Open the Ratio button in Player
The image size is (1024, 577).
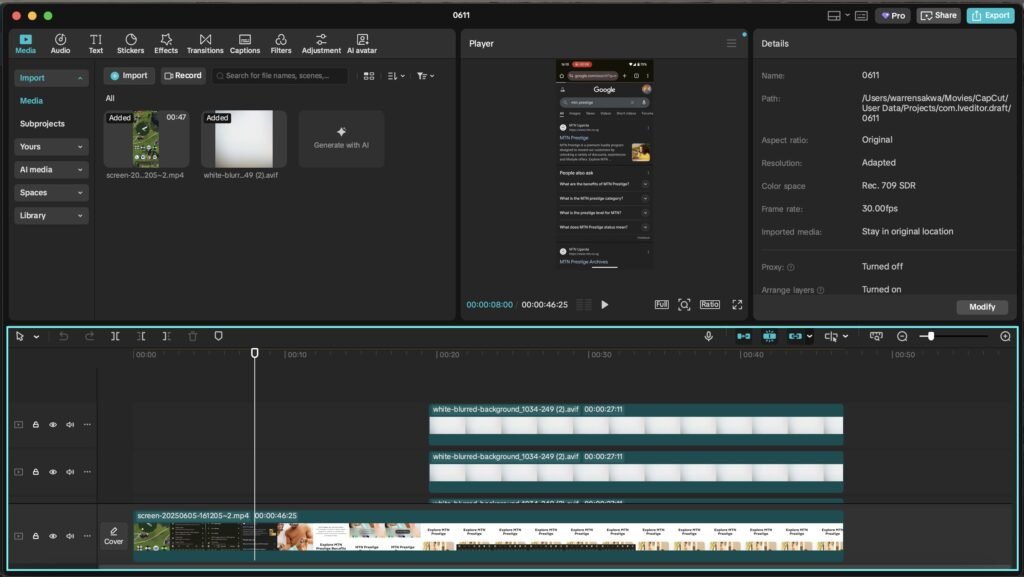pyautogui.click(x=710, y=305)
